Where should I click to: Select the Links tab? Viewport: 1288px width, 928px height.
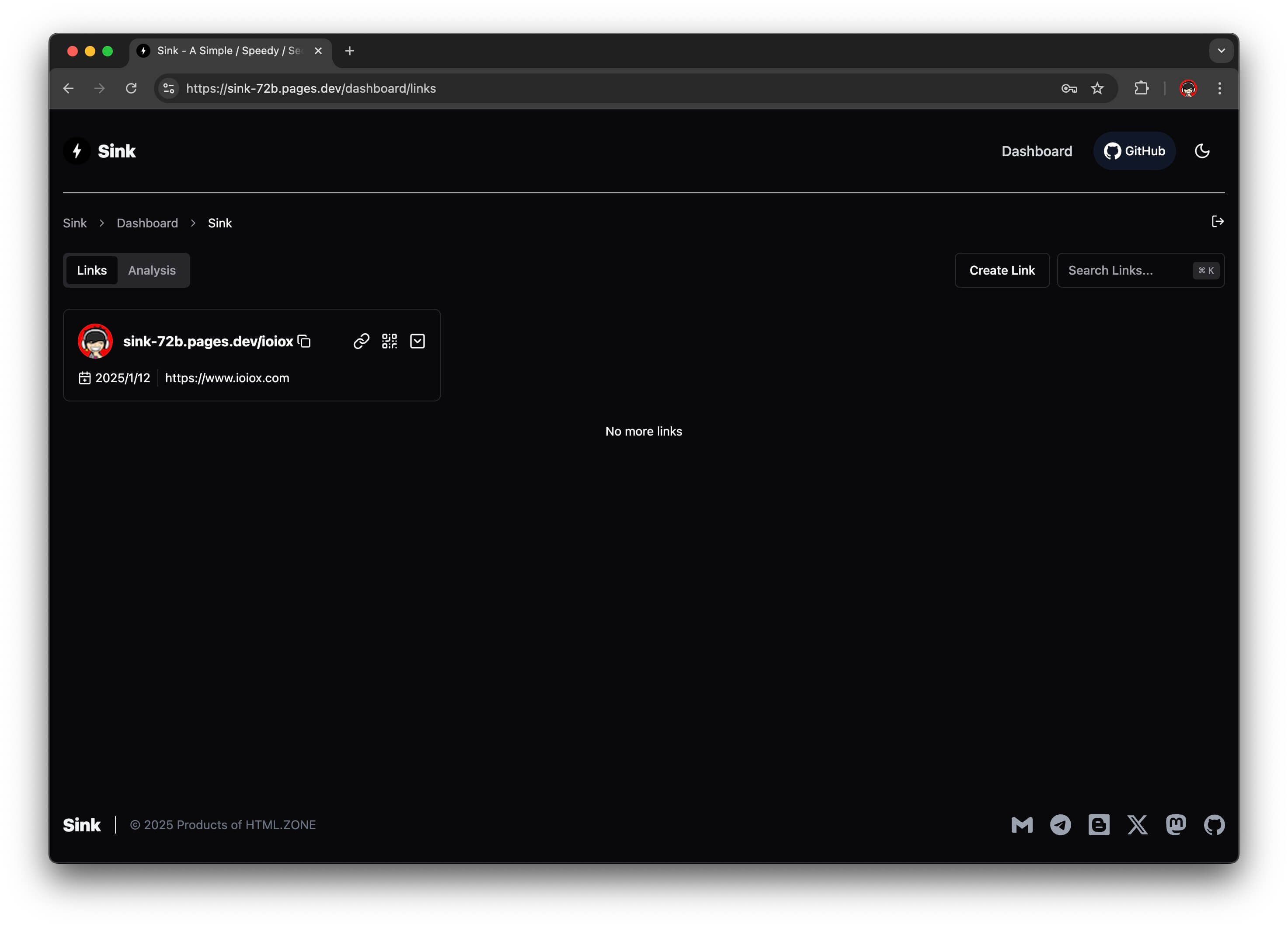[92, 270]
